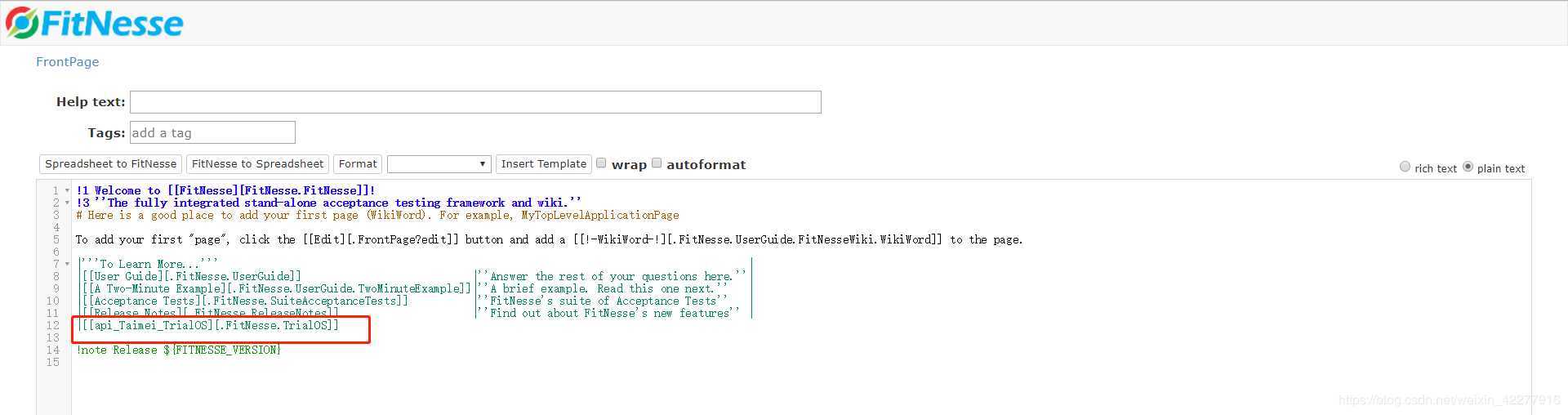The image size is (1568, 415).
Task: Collapse the fold arrow on line 2
Action: (67, 203)
